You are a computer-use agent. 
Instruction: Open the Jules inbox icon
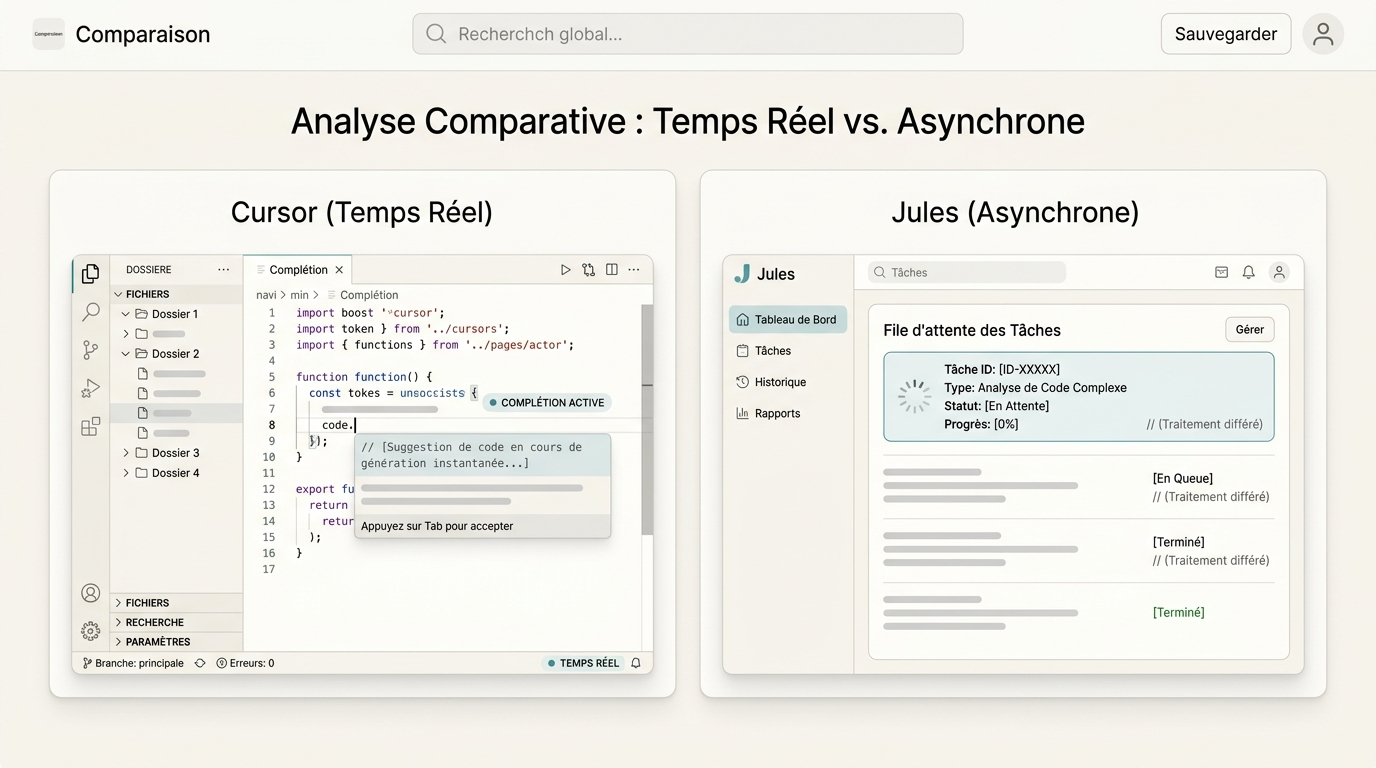(1221, 272)
